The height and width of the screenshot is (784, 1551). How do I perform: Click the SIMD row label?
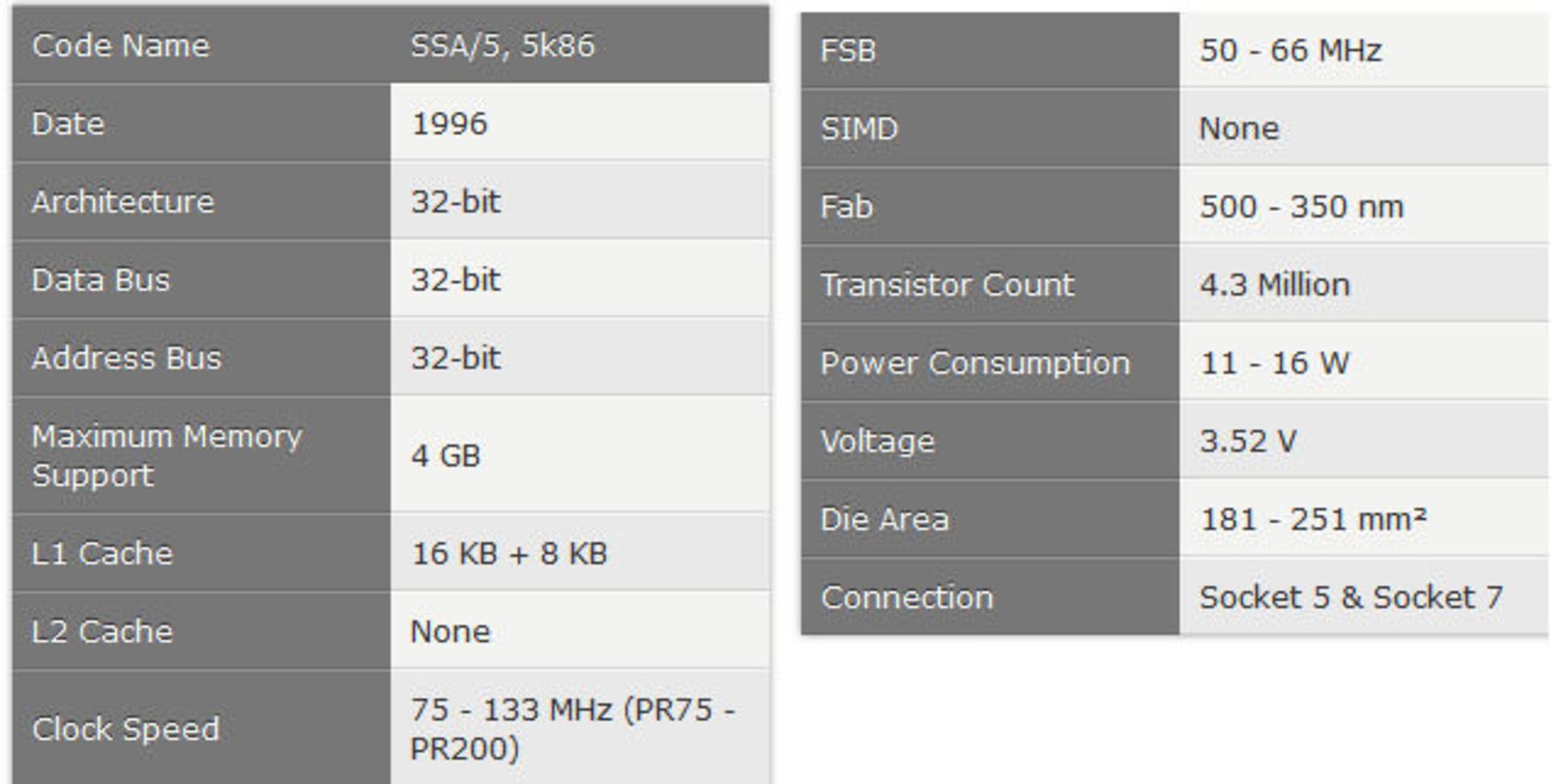(990, 128)
